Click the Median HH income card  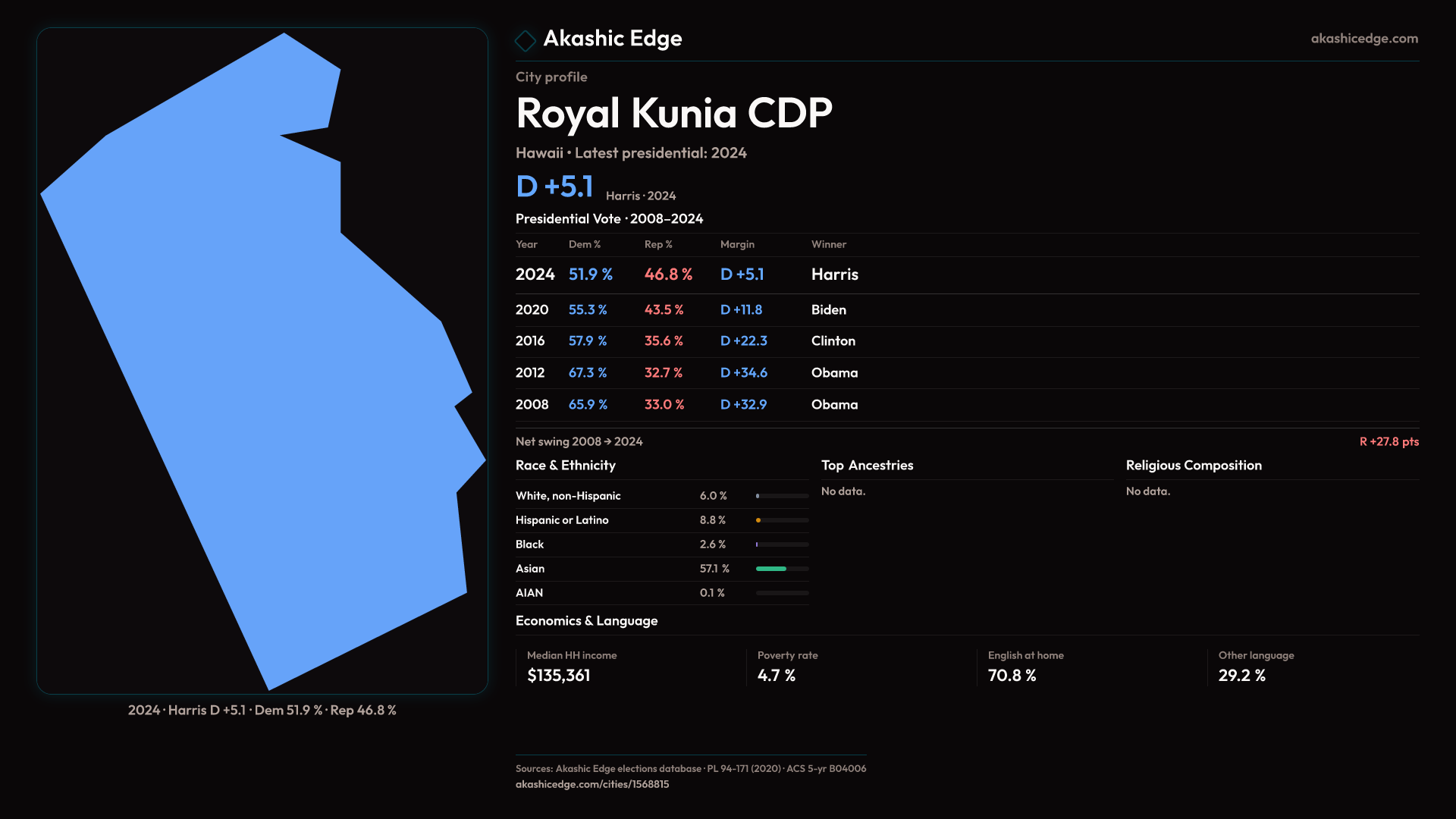click(629, 667)
